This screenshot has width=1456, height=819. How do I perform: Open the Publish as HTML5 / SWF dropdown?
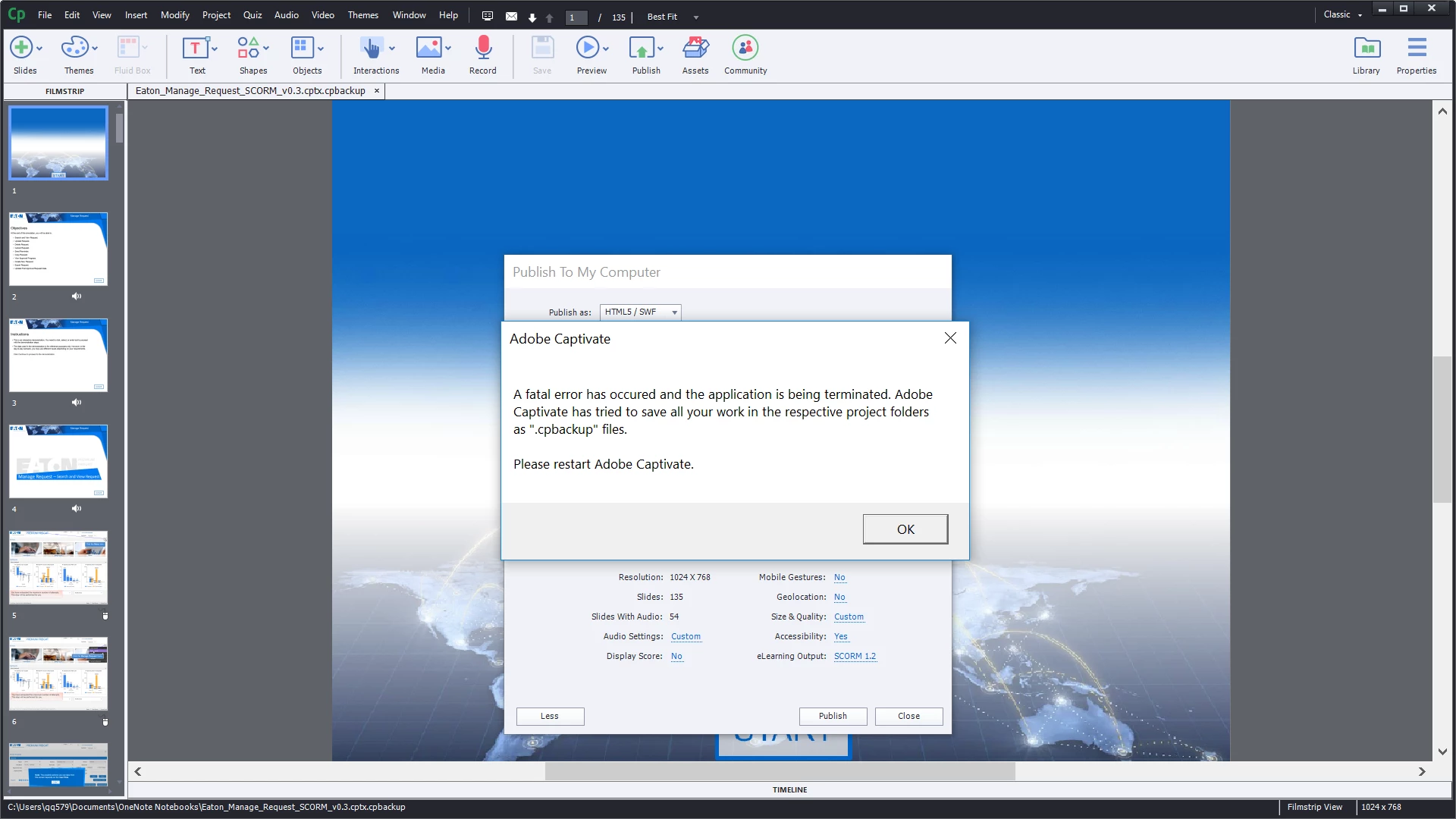coord(641,312)
